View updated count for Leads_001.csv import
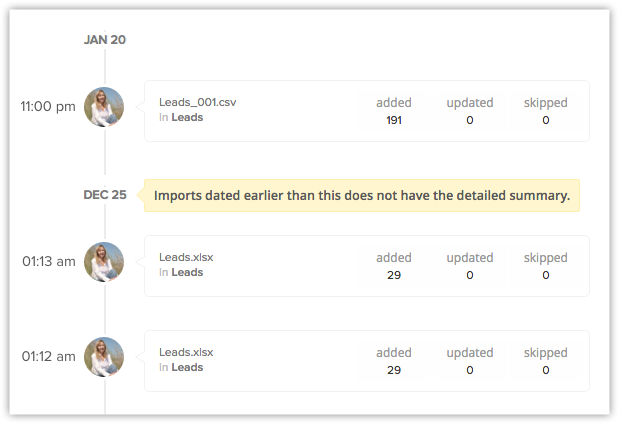Screen dimensions: 619x424 tap(469, 120)
